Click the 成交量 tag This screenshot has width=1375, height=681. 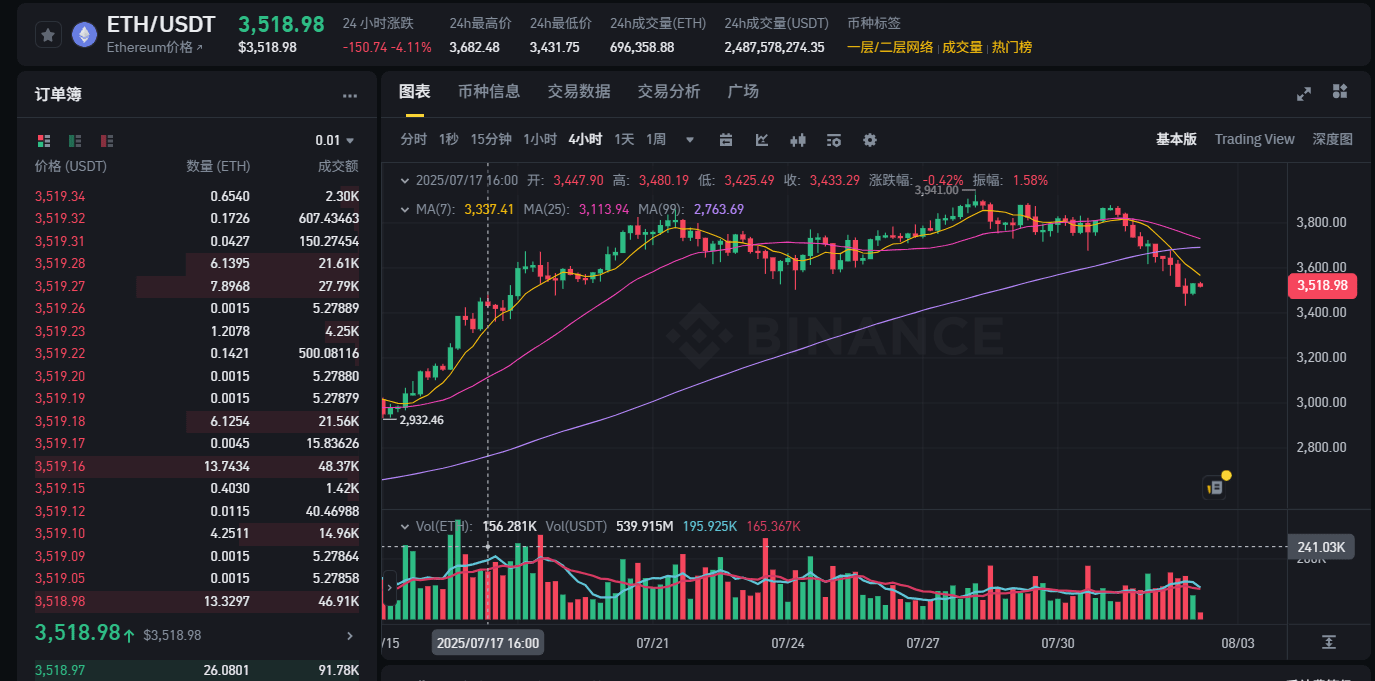point(962,47)
